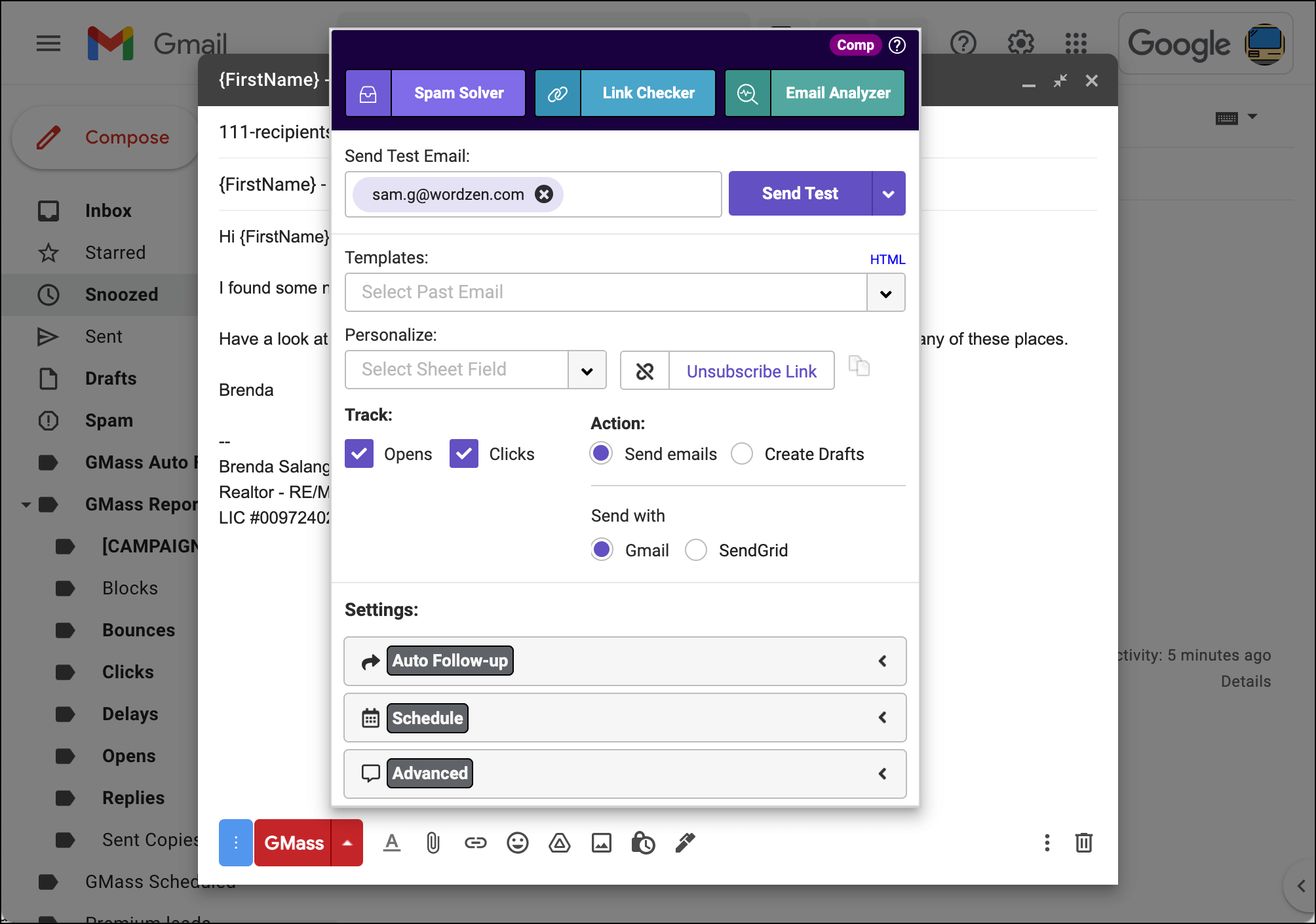The height and width of the screenshot is (924, 1316).
Task: Open the Inbox folder
Action: [x=108, y=211]
